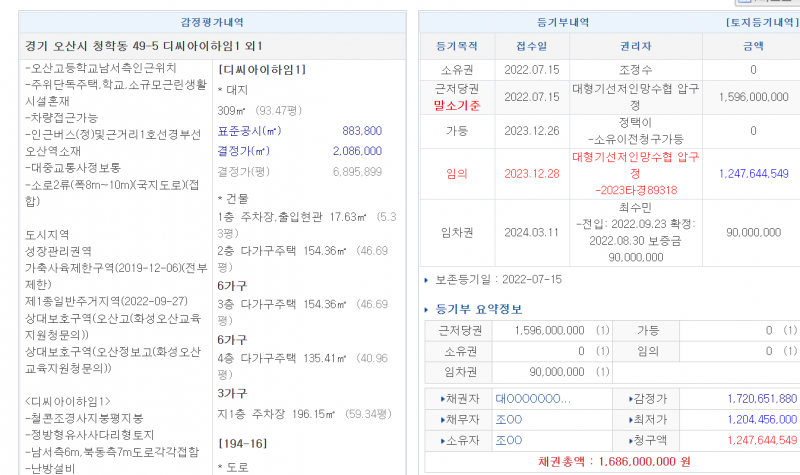Screen dimensions: 800x475
Task: Click the 채권자 name link 대OOOOOOO...
Action: pyautogui.click(x=533, y=398)
